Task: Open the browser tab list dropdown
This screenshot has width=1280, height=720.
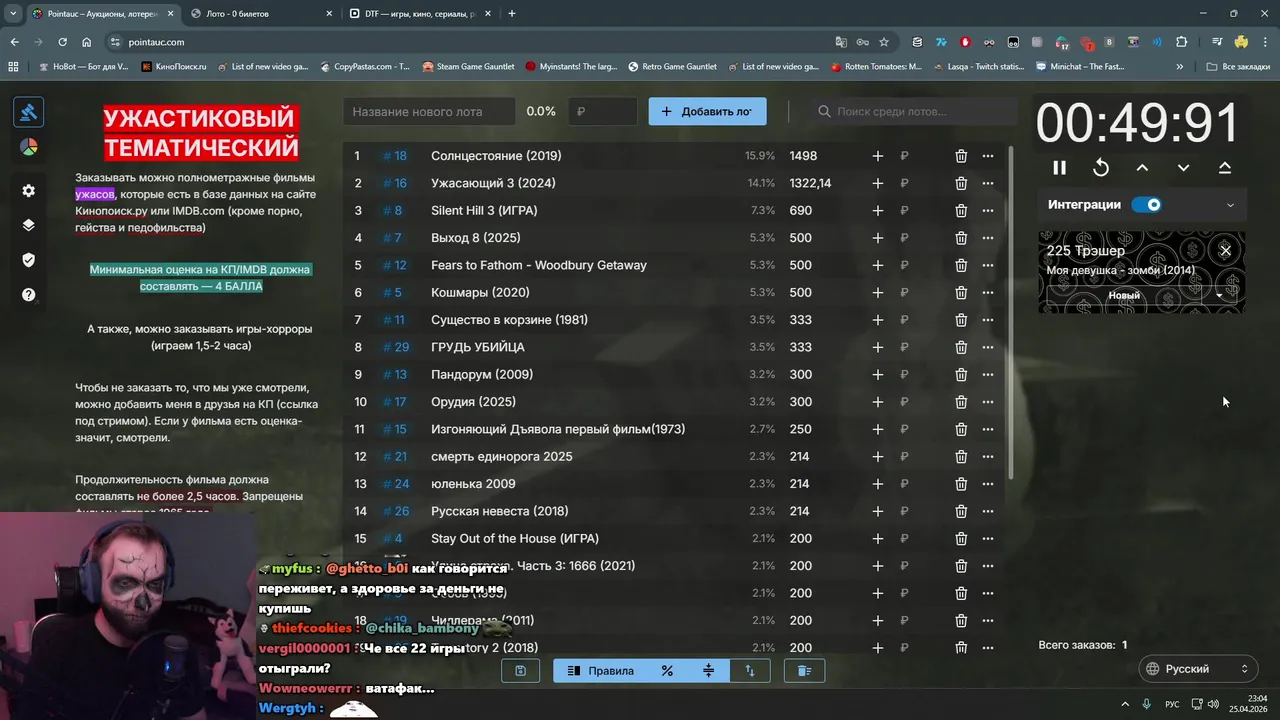Action: pos(13,14)
